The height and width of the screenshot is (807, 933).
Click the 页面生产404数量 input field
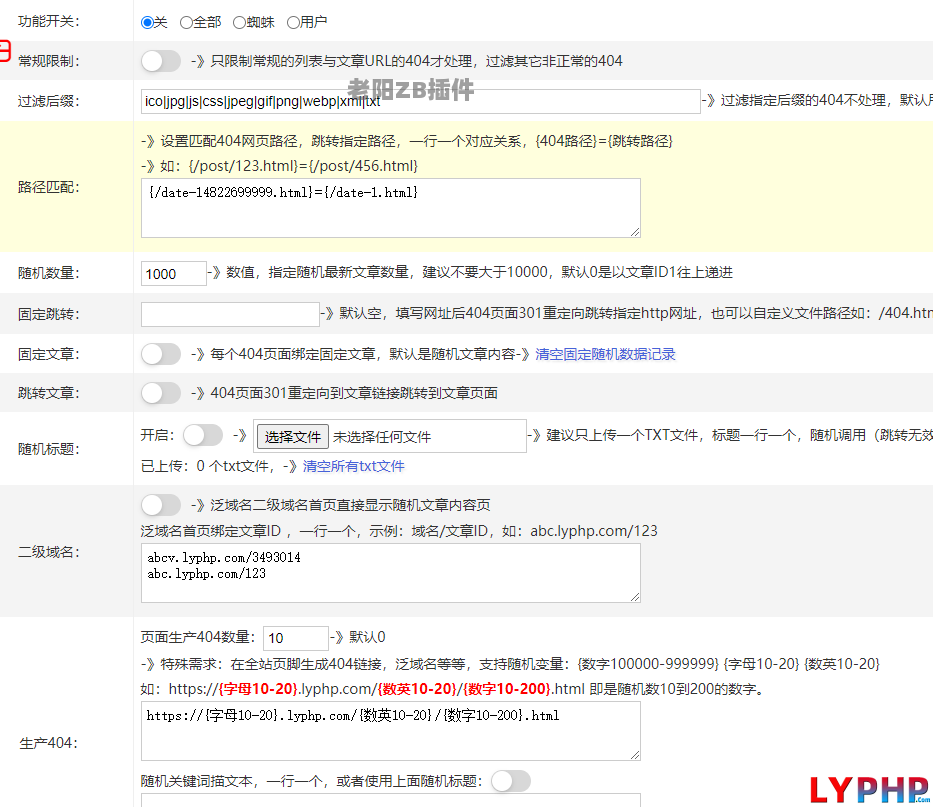coord(296,638)
